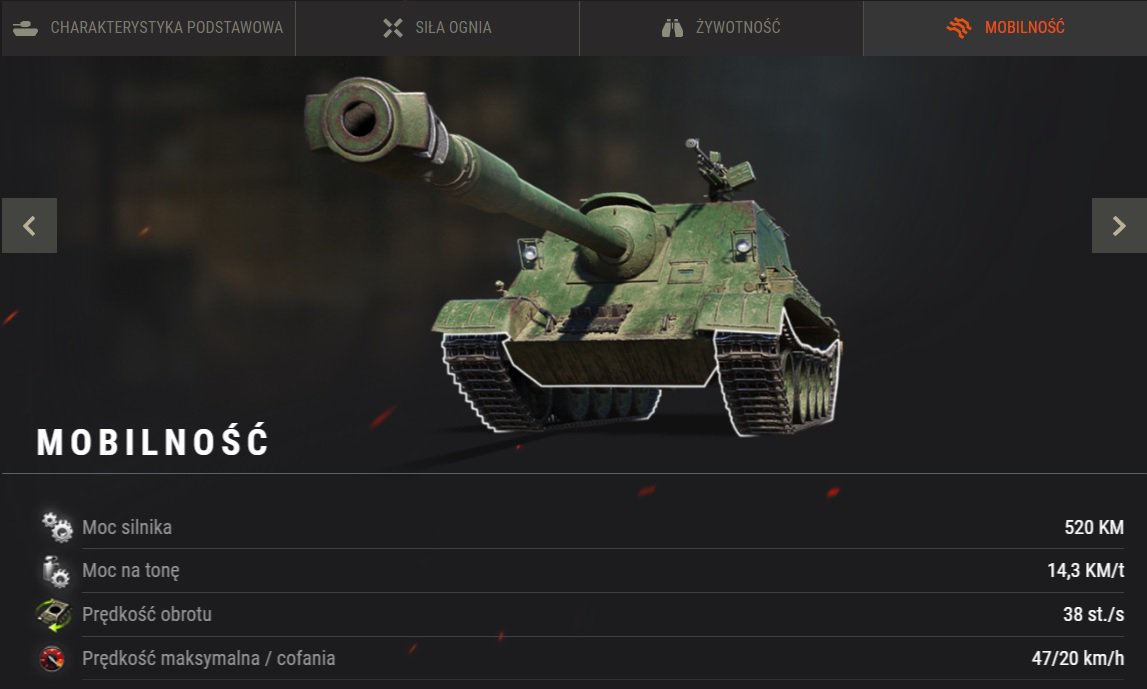Advance to next slide with right arrow
The image size is (1147, 689).
(x=1119, y=225)
